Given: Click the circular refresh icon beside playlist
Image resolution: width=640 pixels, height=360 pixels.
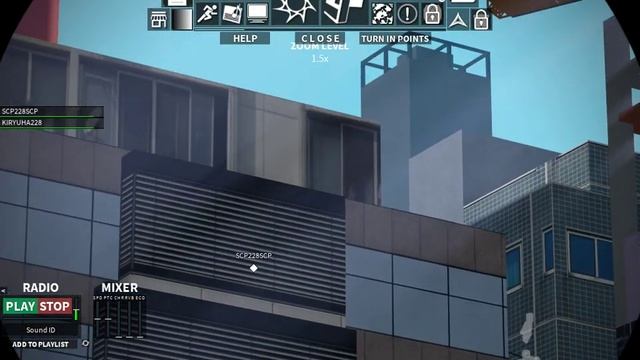Looking at the screenshot, I should coord(85,343).
